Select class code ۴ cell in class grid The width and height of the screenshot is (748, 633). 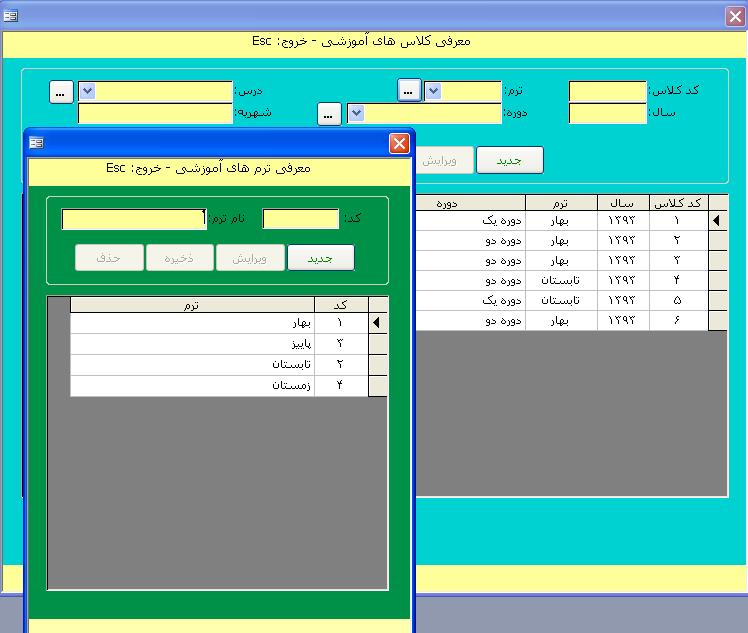point(678,280)
